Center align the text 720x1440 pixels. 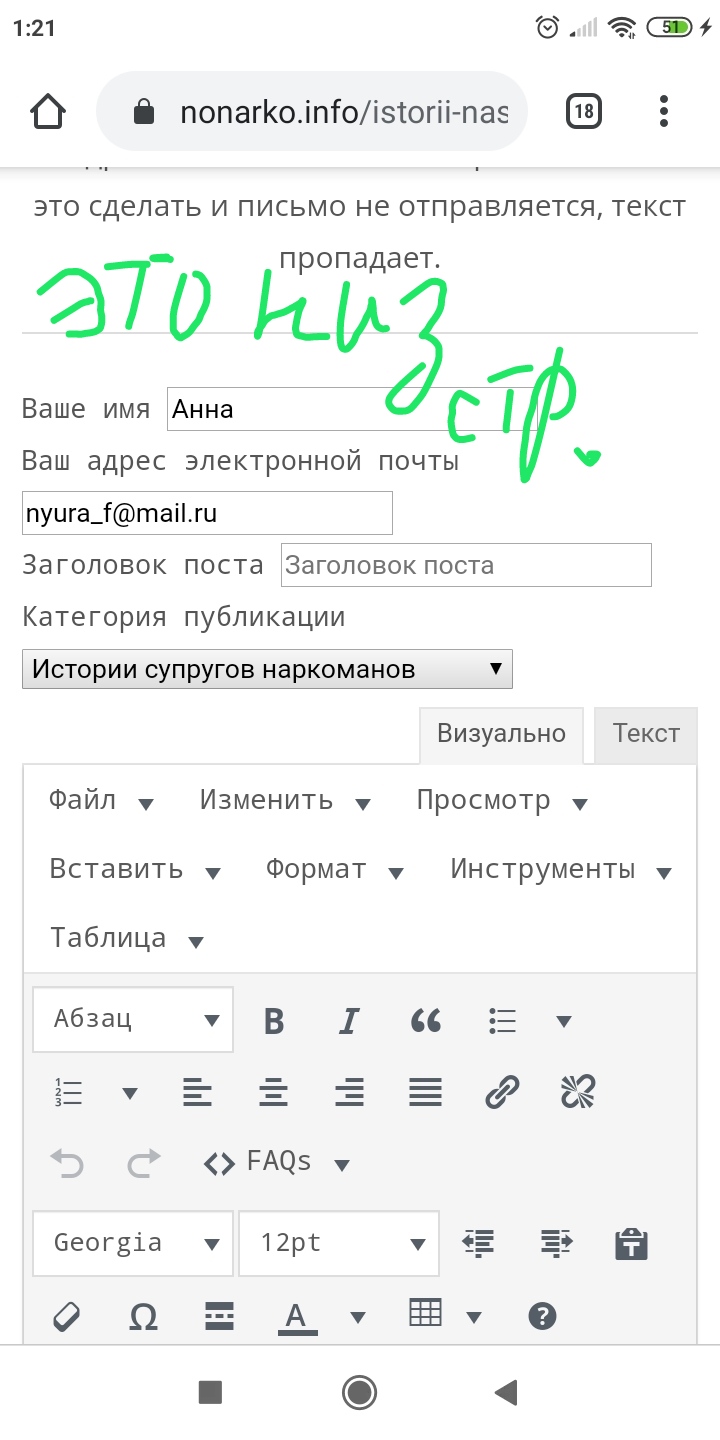pos(273,1092)
